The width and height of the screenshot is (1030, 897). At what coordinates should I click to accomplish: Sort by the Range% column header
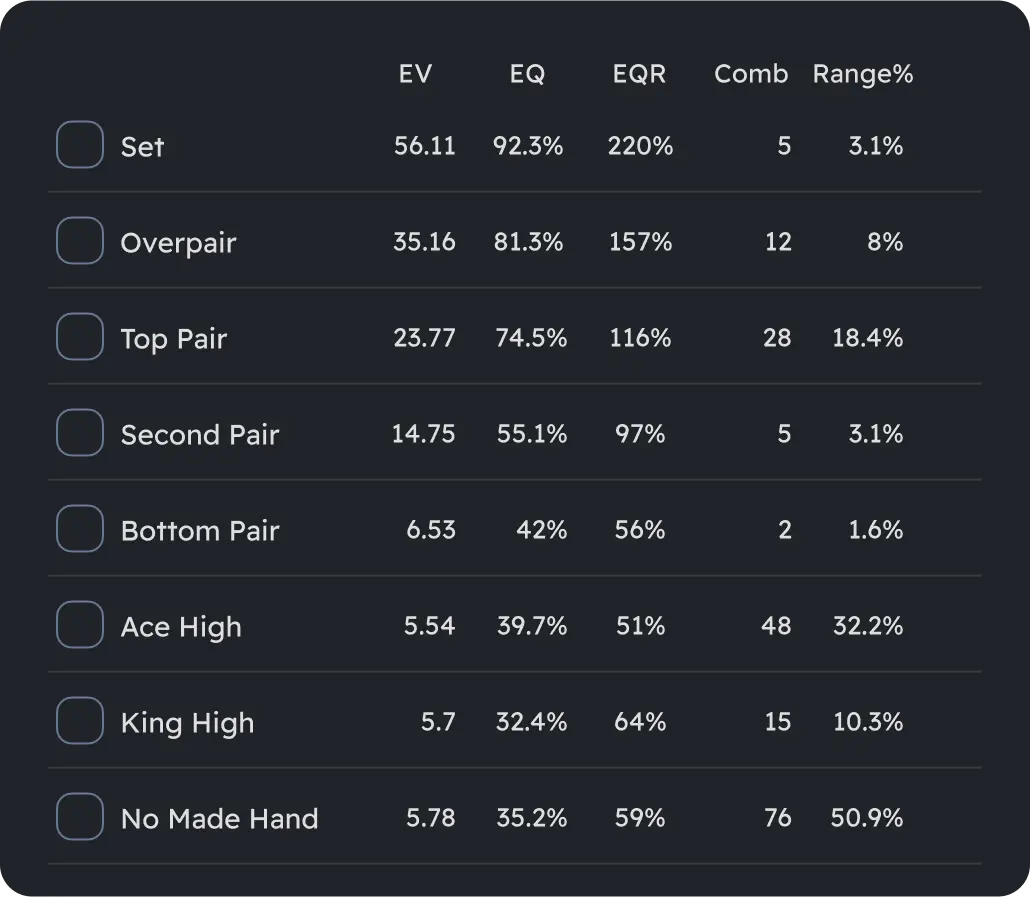862,73
